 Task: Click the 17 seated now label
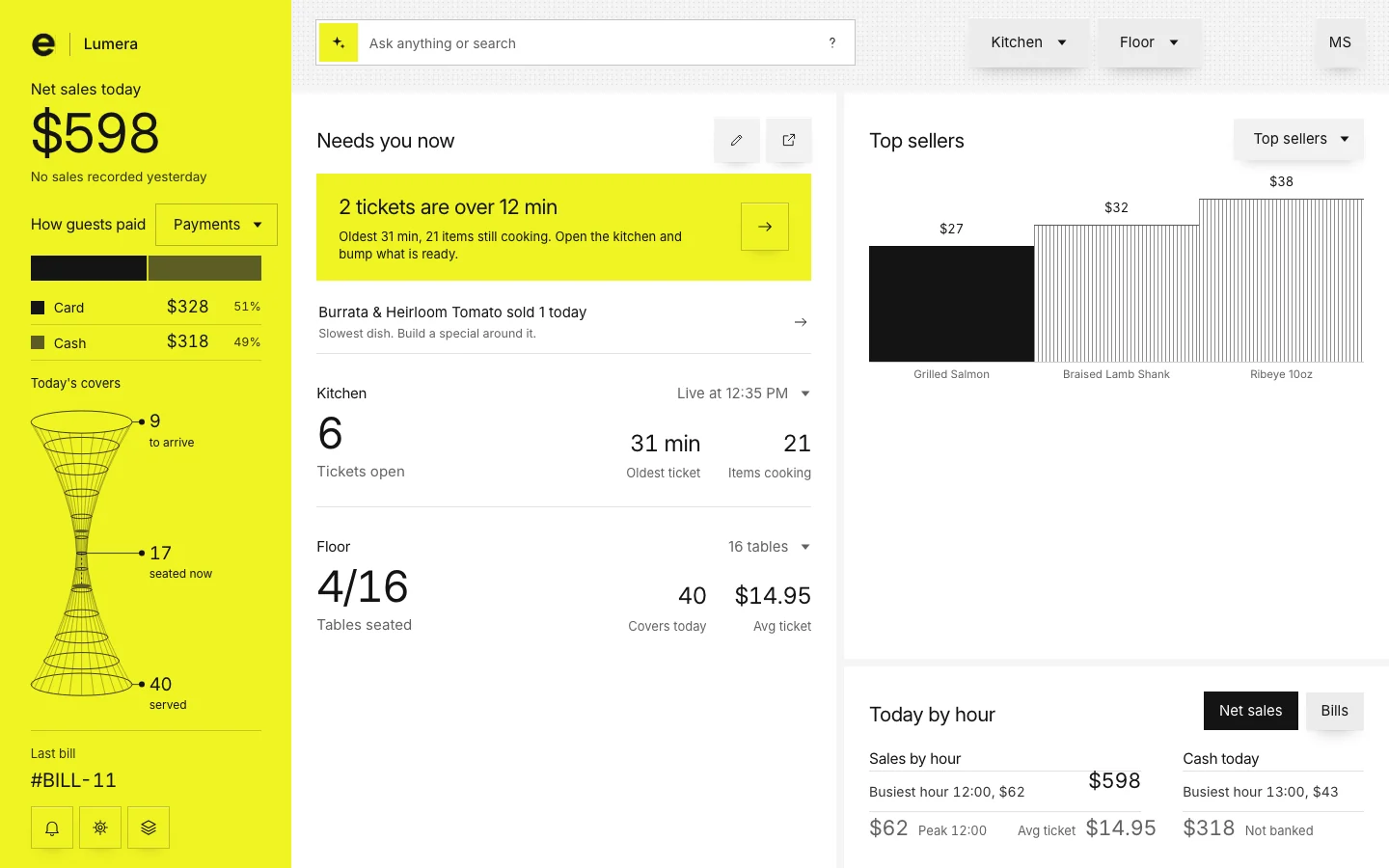179,561
